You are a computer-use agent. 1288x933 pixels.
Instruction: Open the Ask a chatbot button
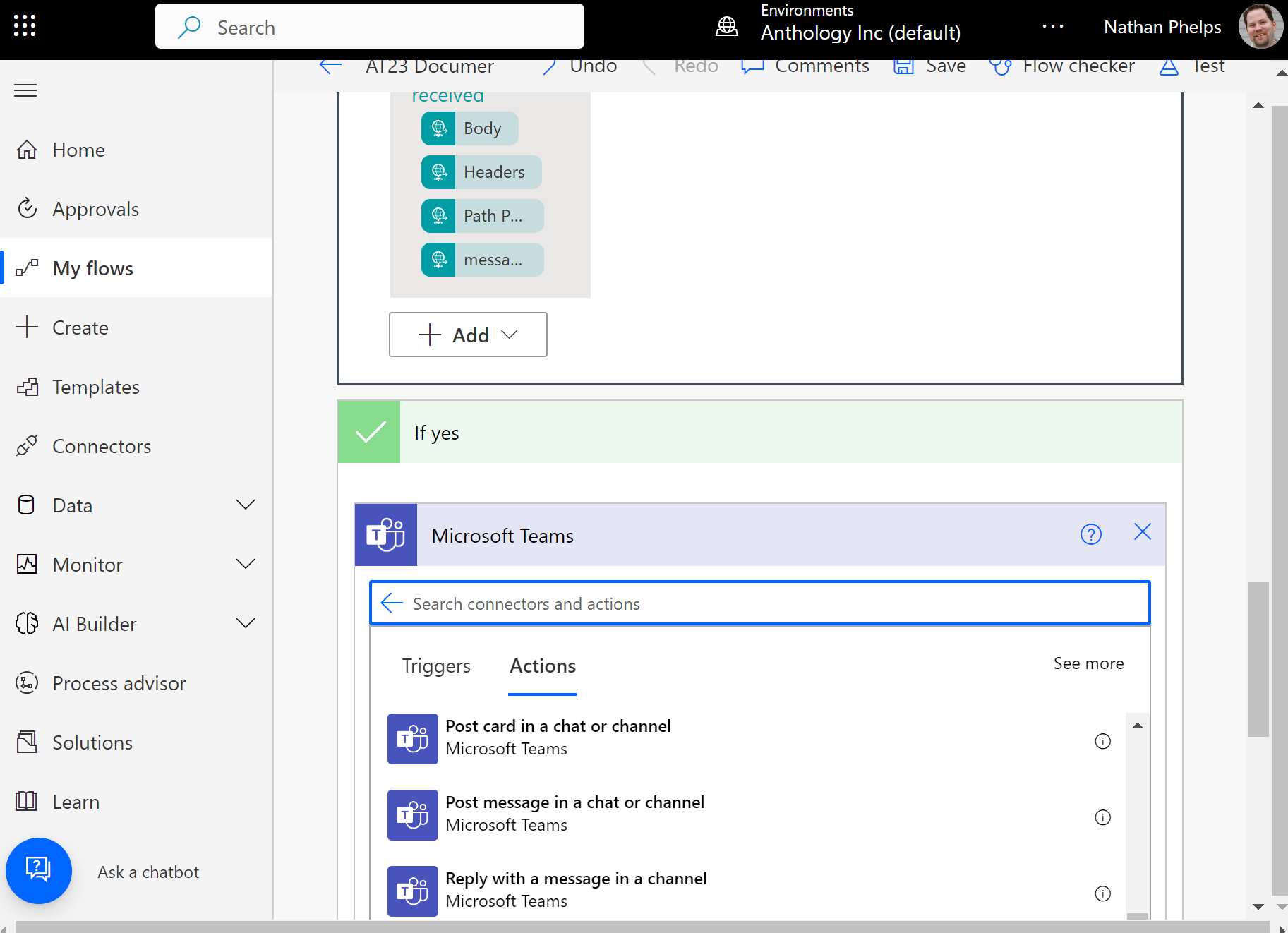39,870
